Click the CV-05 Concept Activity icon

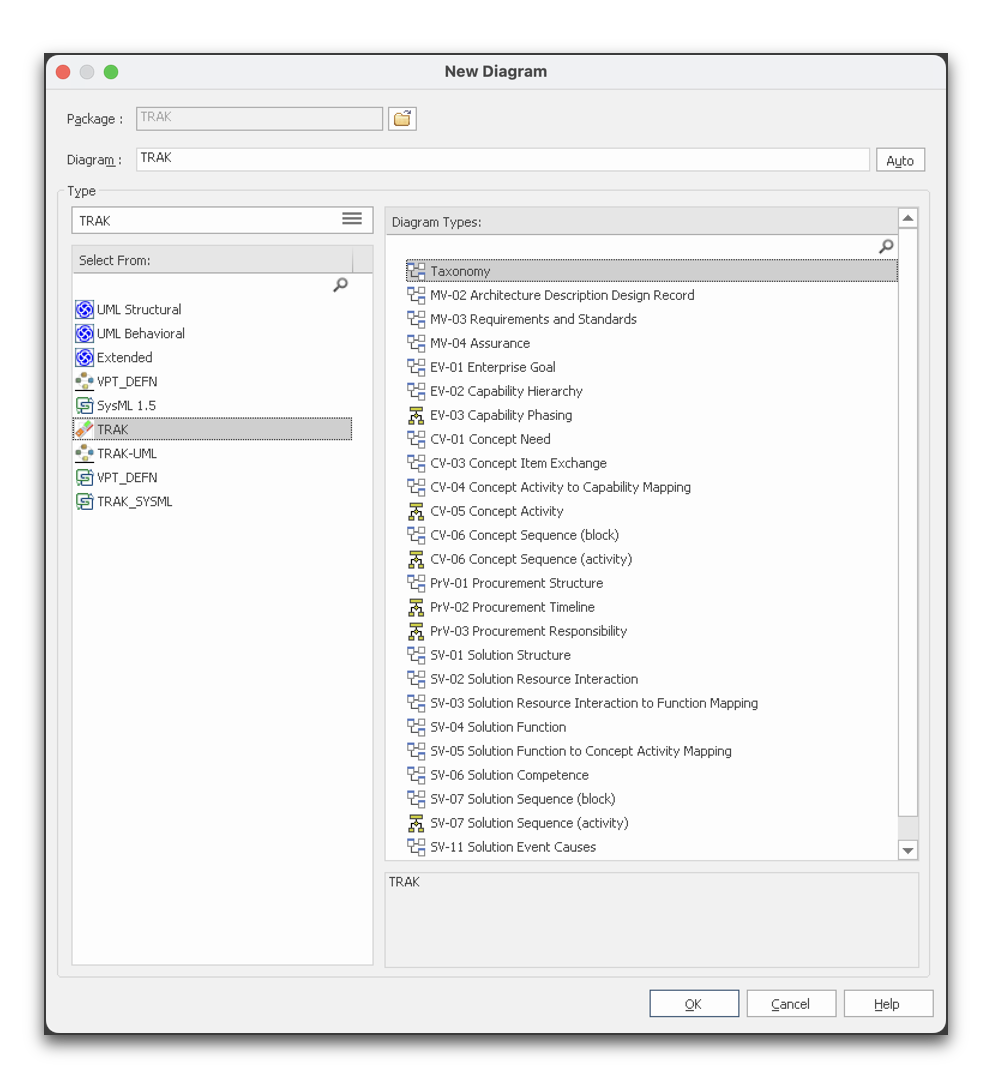416,512
